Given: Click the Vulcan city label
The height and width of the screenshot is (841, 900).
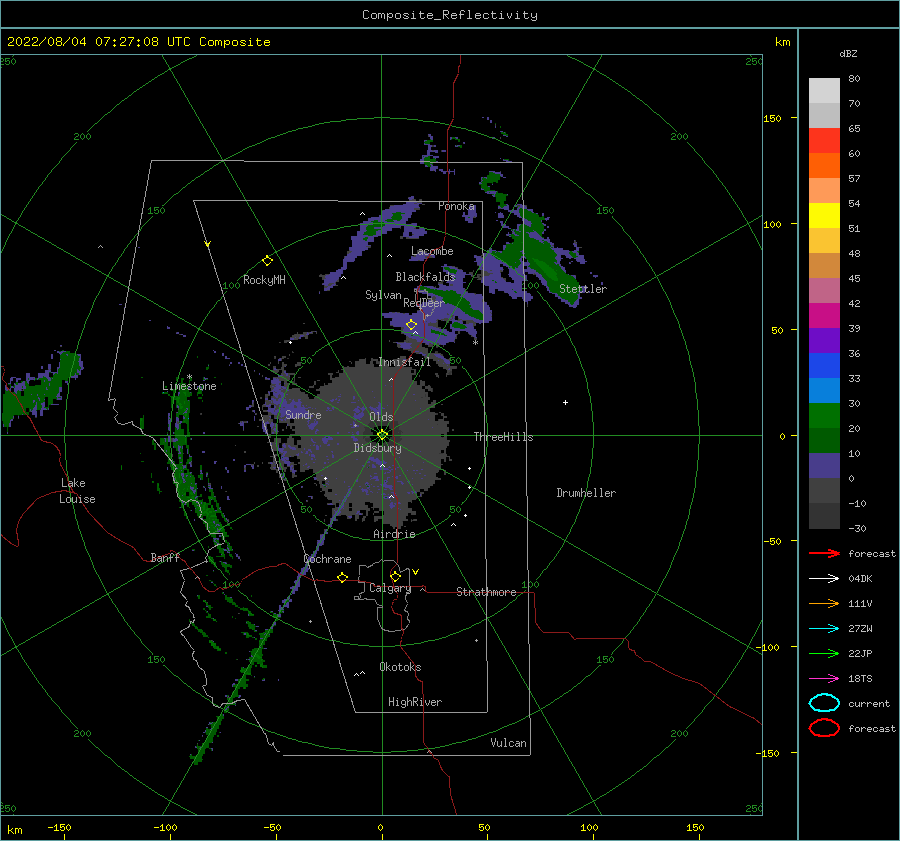Looking at the screenshot, I should pos(508,743).
